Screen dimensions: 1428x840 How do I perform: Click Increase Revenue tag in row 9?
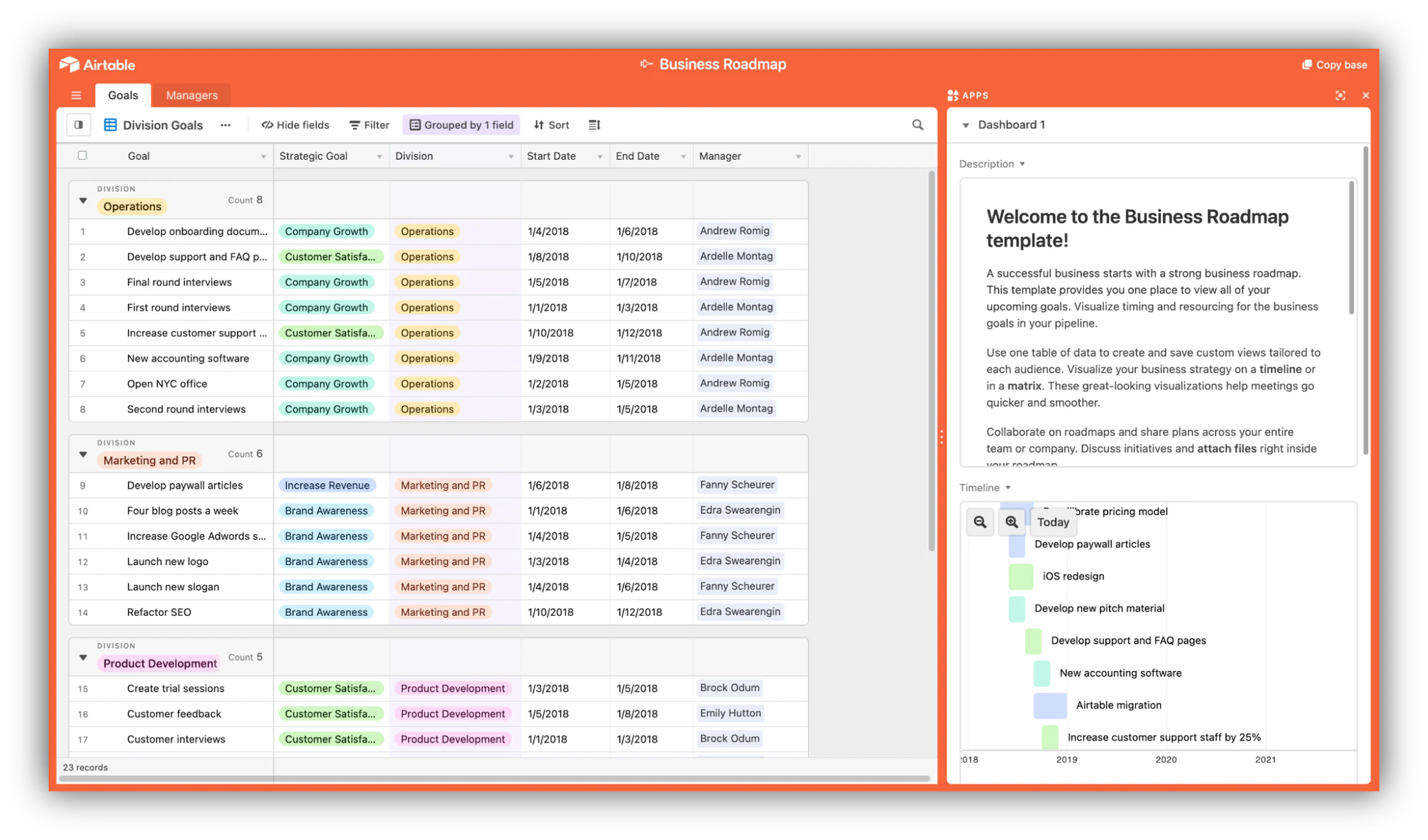[327, 485]
